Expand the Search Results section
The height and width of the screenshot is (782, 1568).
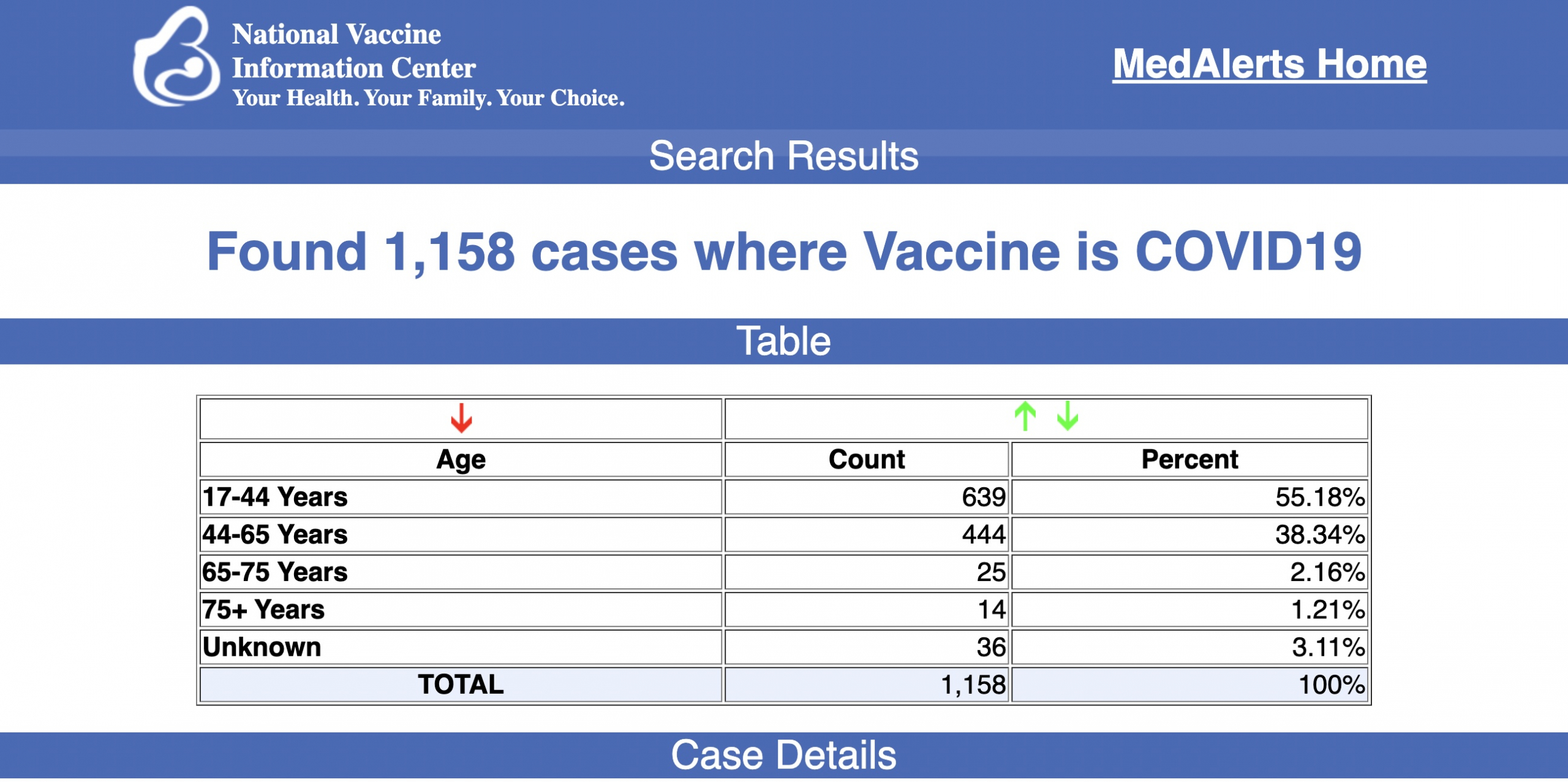tap(783, 155)
